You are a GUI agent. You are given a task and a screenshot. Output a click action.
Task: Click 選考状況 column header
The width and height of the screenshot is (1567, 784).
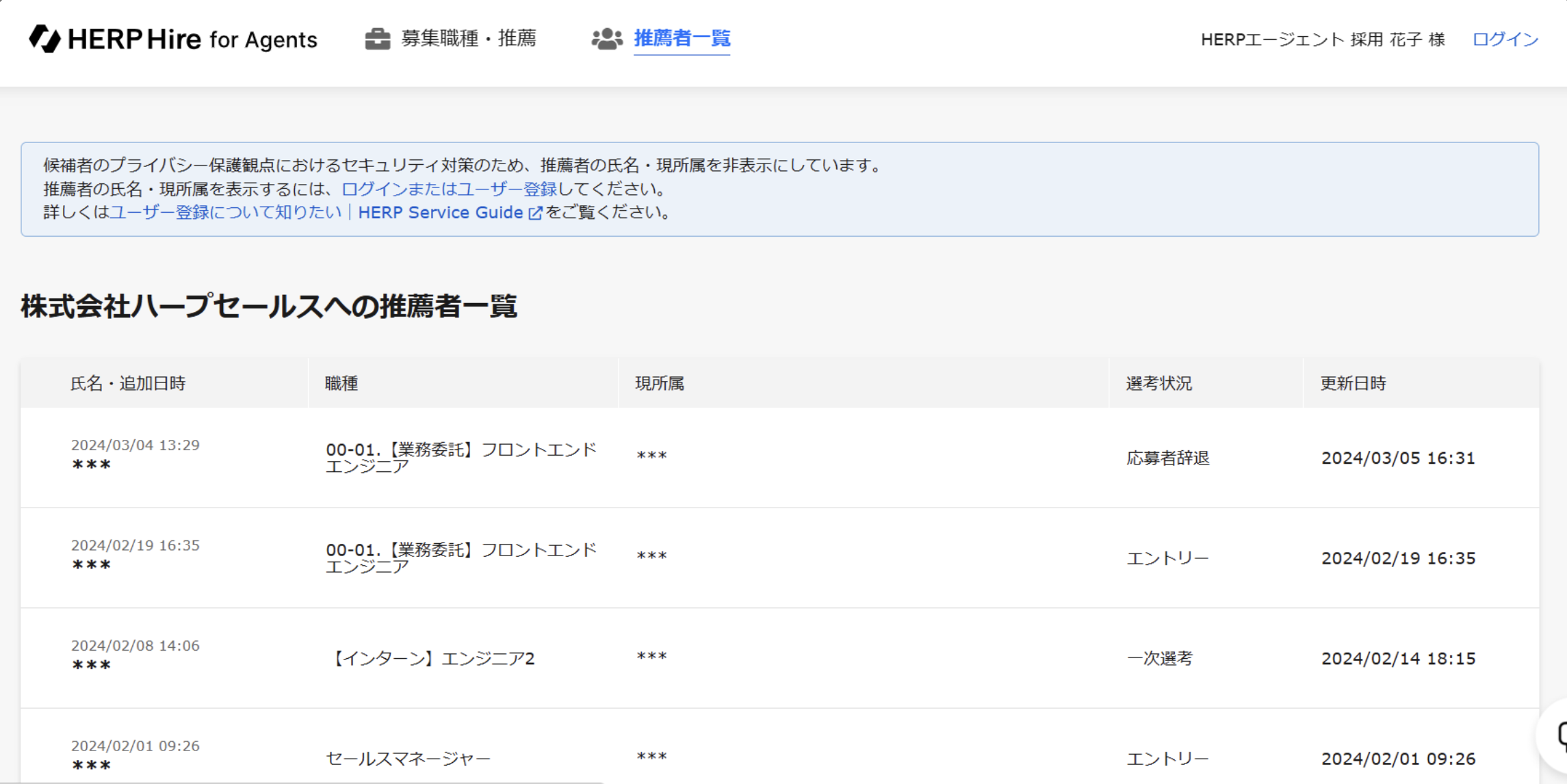[x=1158, y=383]
